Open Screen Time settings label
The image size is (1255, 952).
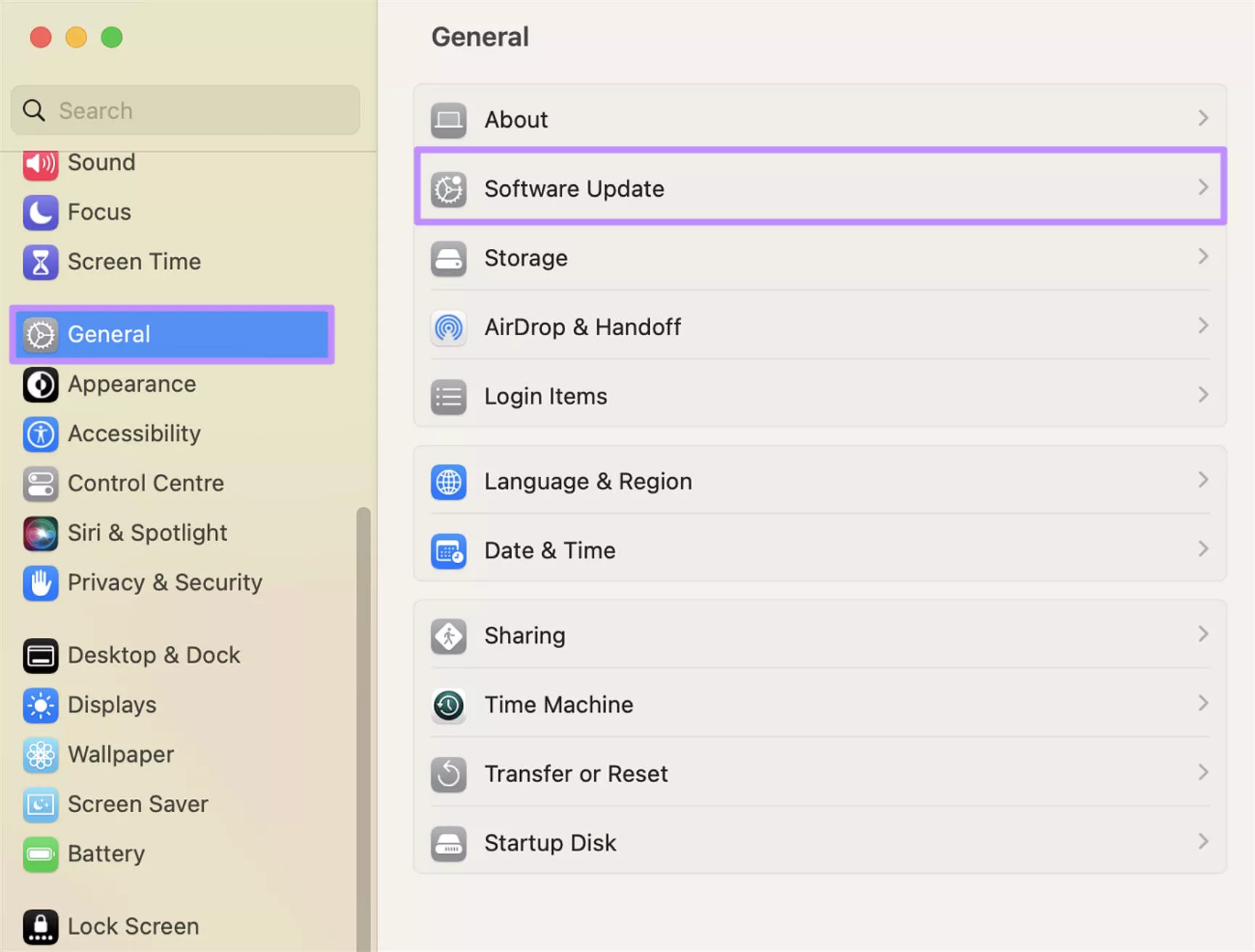134,262
